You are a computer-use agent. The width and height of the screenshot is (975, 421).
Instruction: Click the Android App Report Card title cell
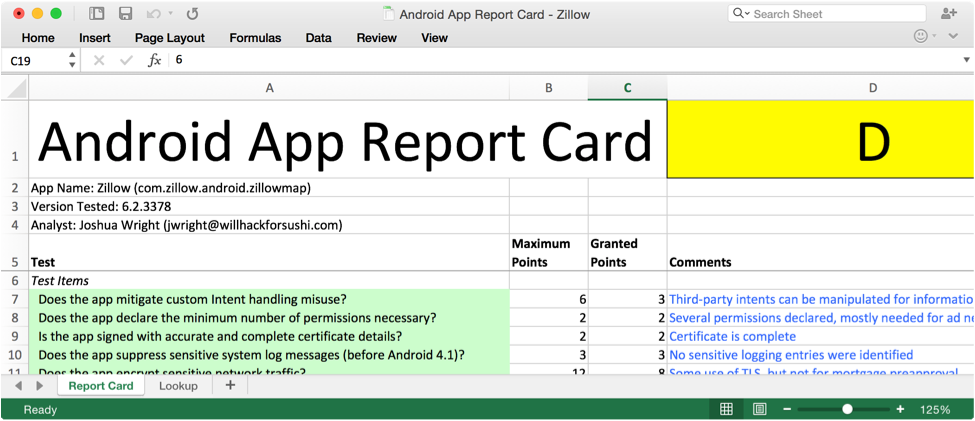[348, 139]
